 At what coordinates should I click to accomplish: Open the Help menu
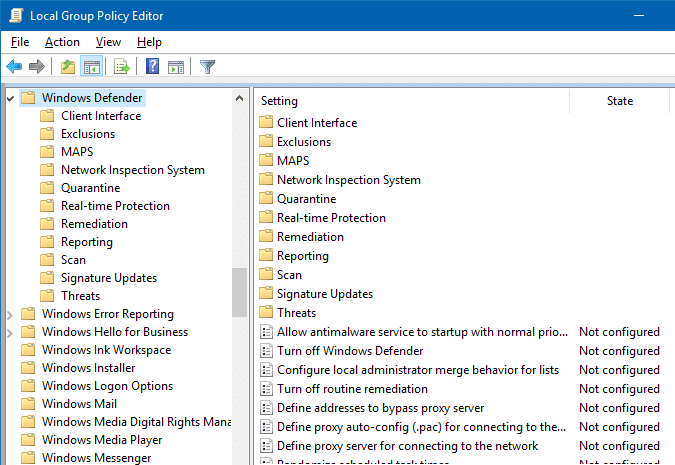tap(149, 42)
